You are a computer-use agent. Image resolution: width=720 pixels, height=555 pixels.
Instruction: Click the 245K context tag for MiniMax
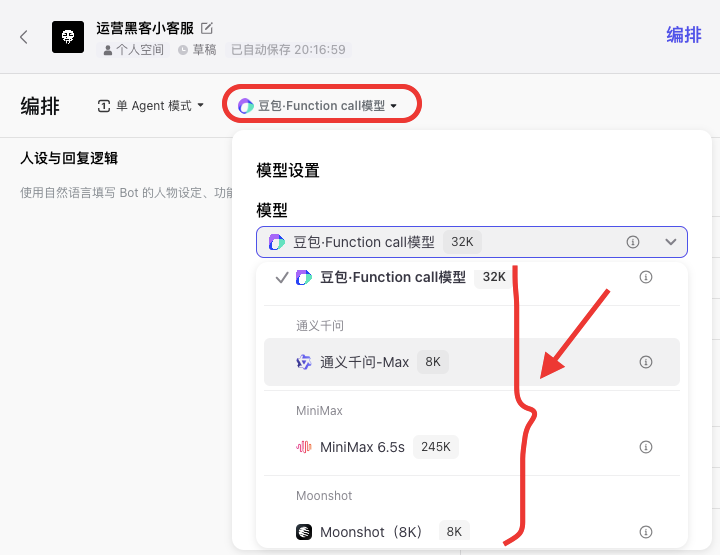pos(436,447)
